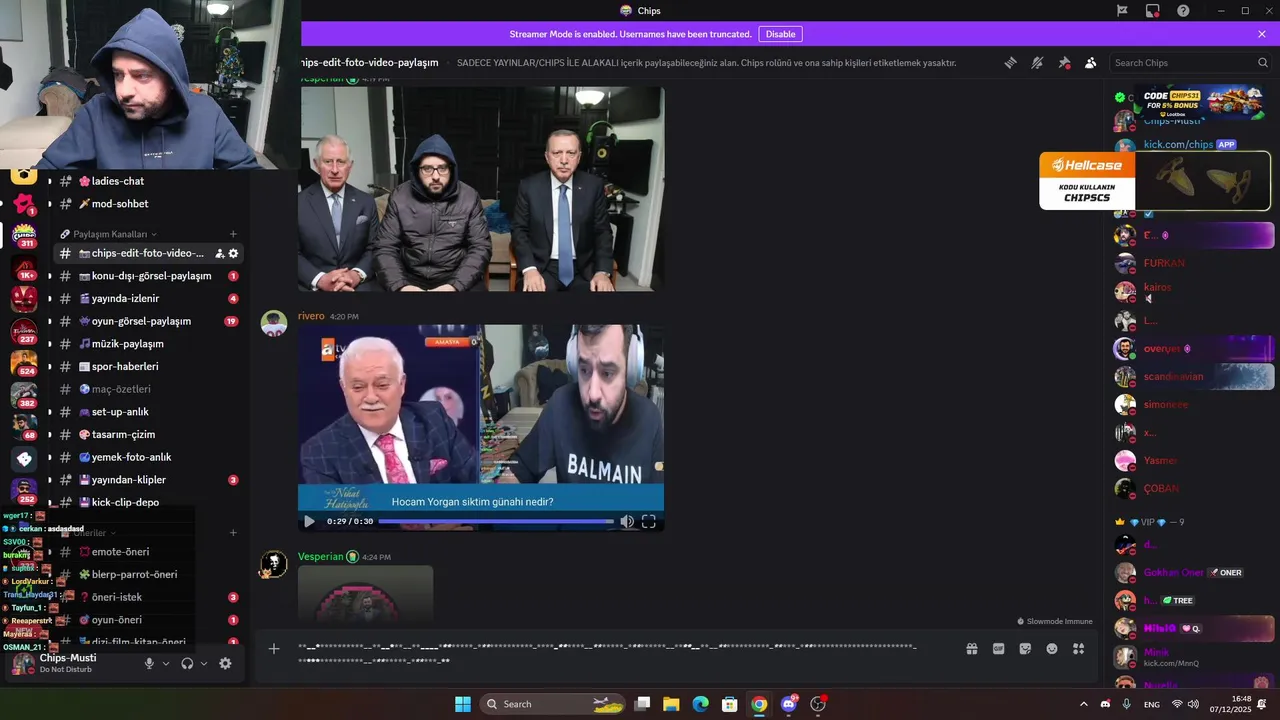1280x720 pixels.
Task: Collapse the Paylaşım Kanalları category
Action: coord(108,234)
